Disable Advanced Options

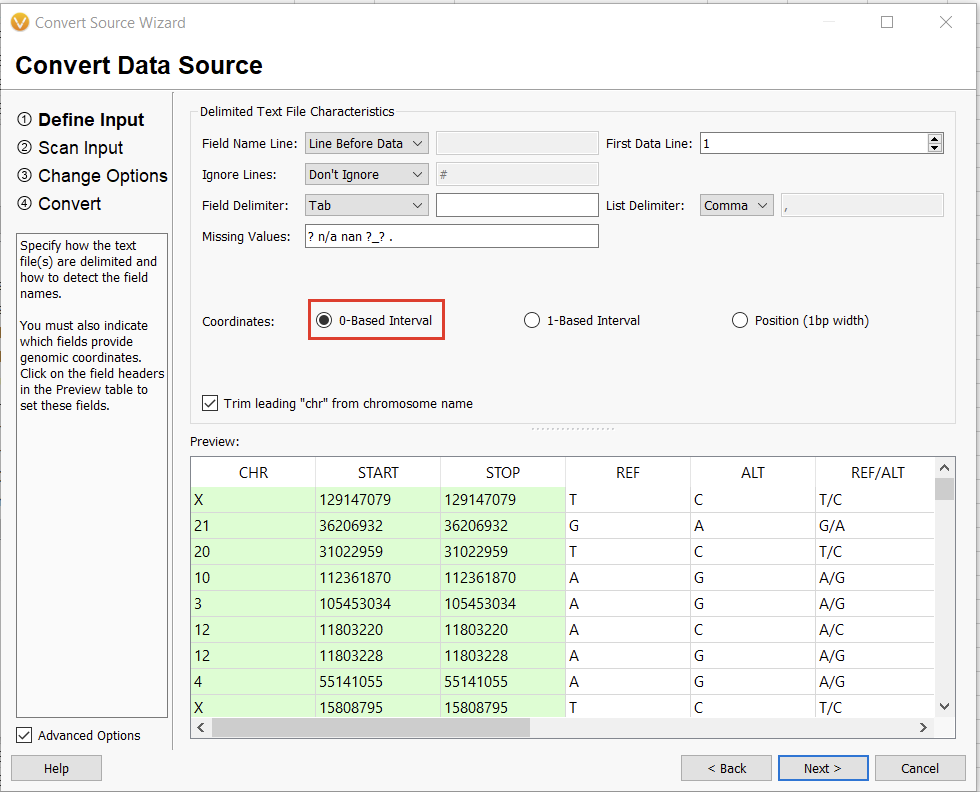pos(23,735)
